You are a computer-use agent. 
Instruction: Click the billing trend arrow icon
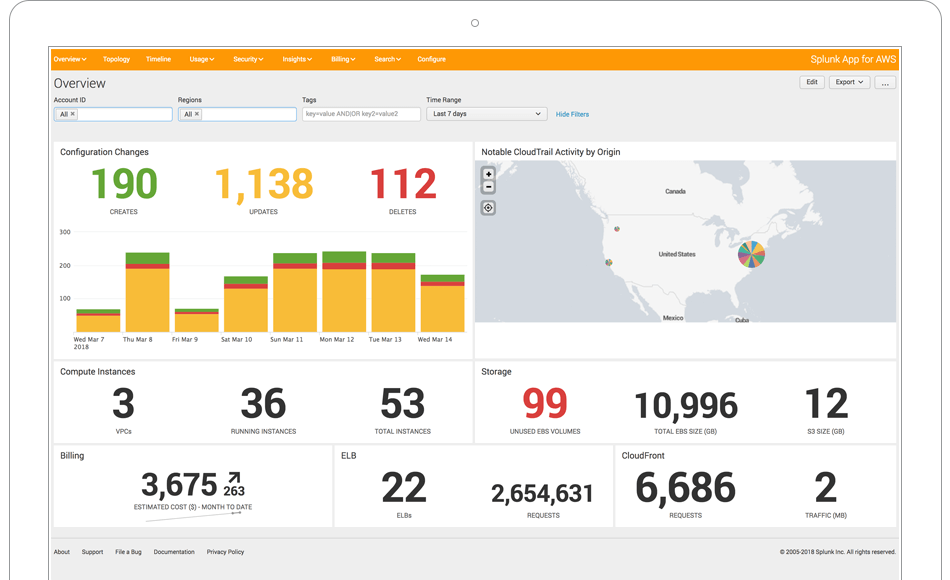(x=234, y=478)
